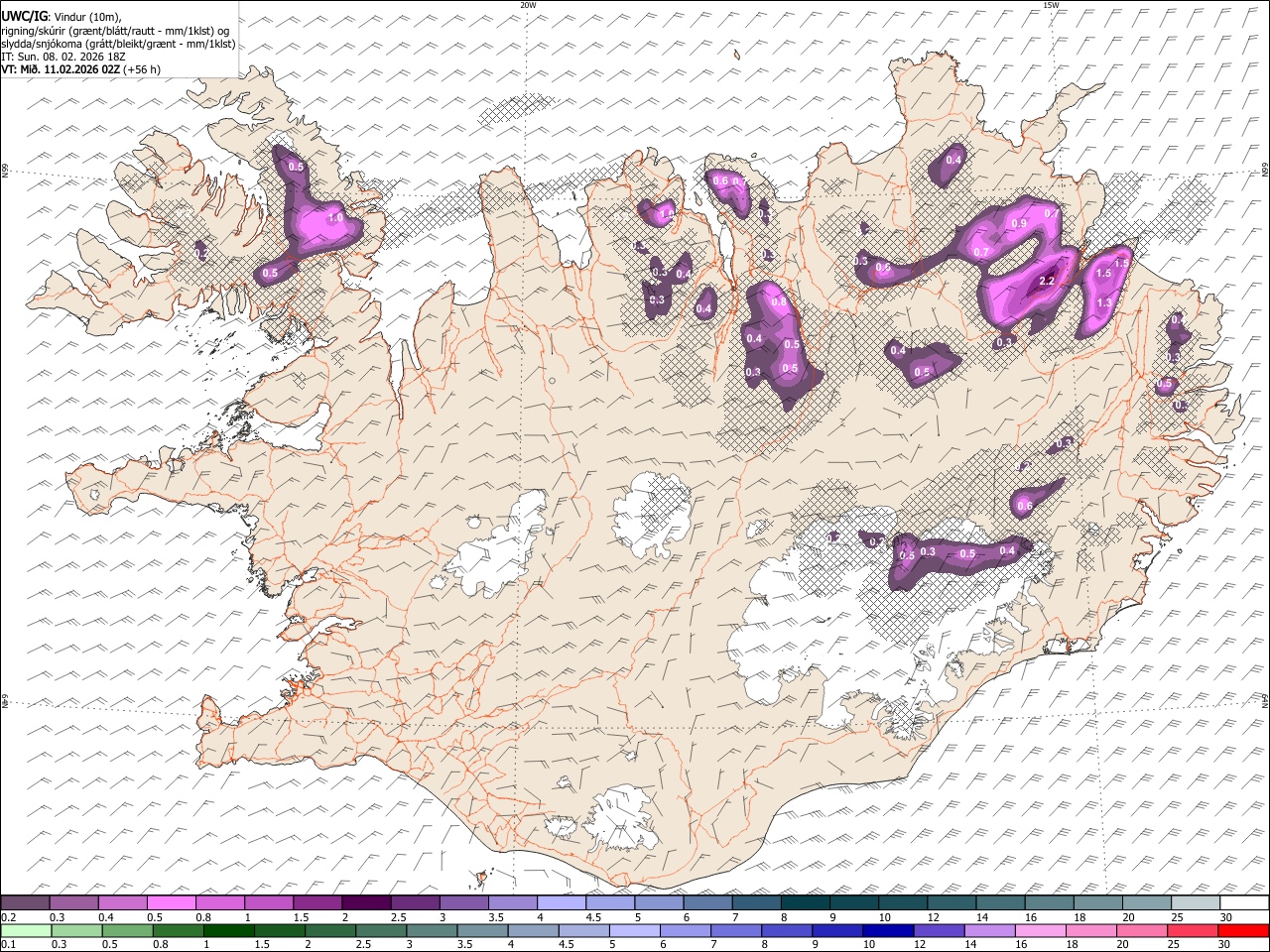
Task: Pick the light pink 16–18 rain legend swatch
Action: 1040,930
